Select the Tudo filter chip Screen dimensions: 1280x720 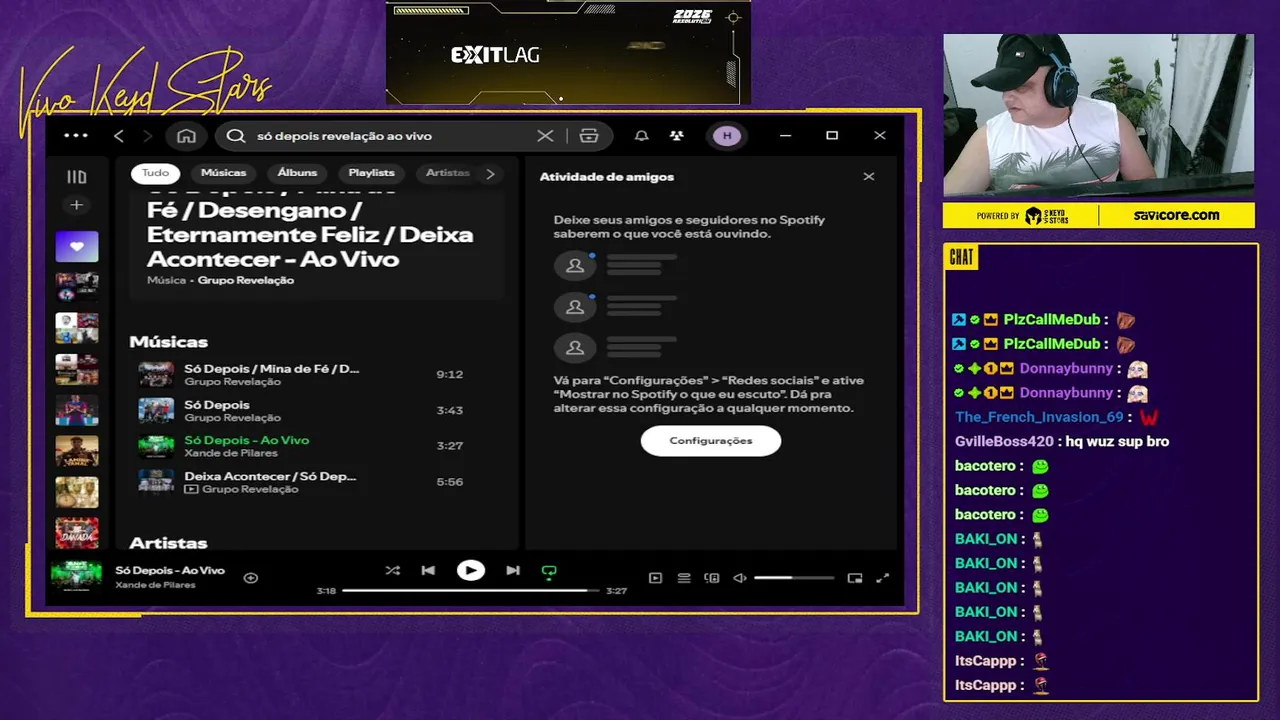tap(155, 173)
